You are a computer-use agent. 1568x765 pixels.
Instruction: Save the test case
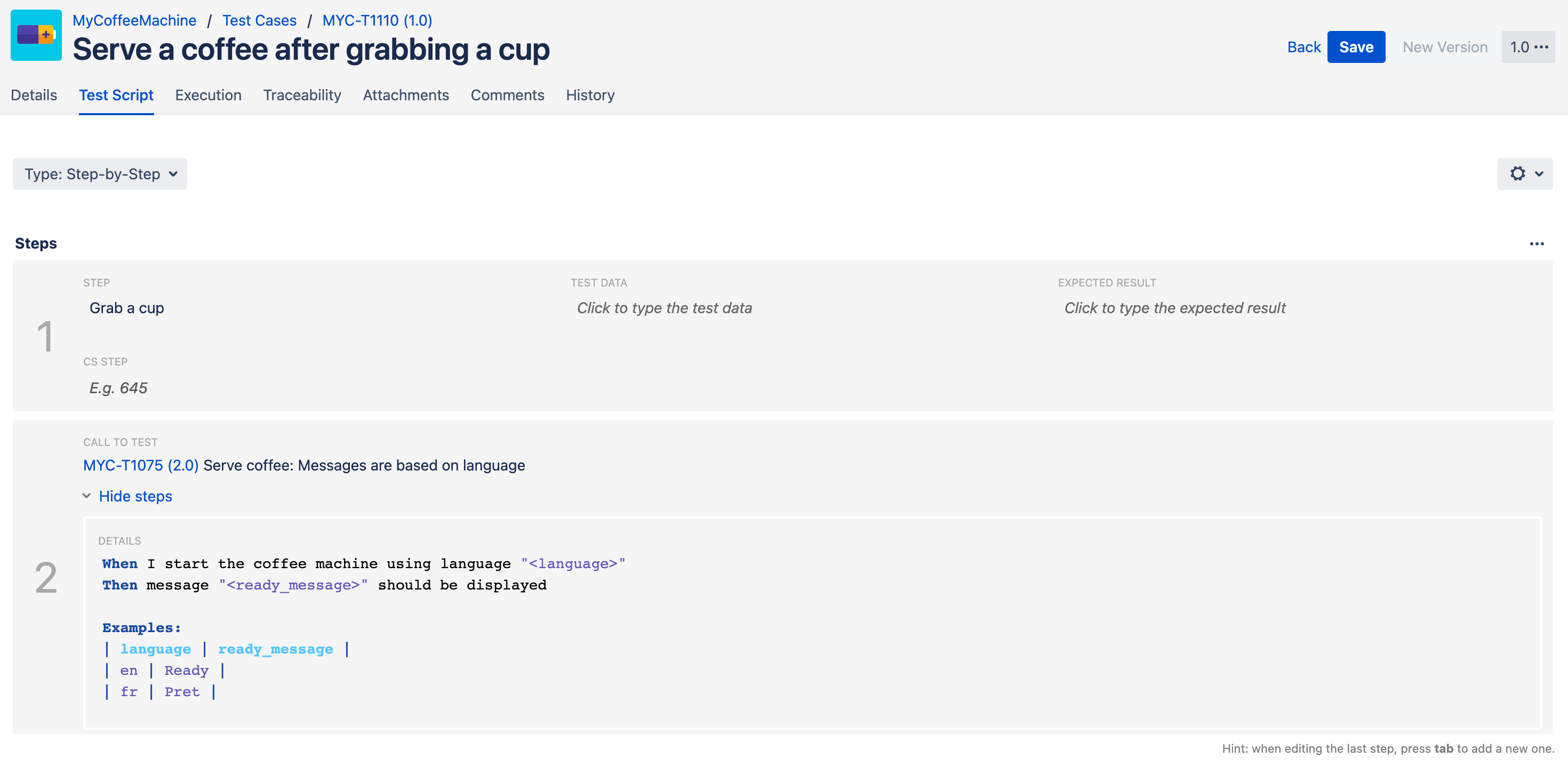pos(1356,47)
